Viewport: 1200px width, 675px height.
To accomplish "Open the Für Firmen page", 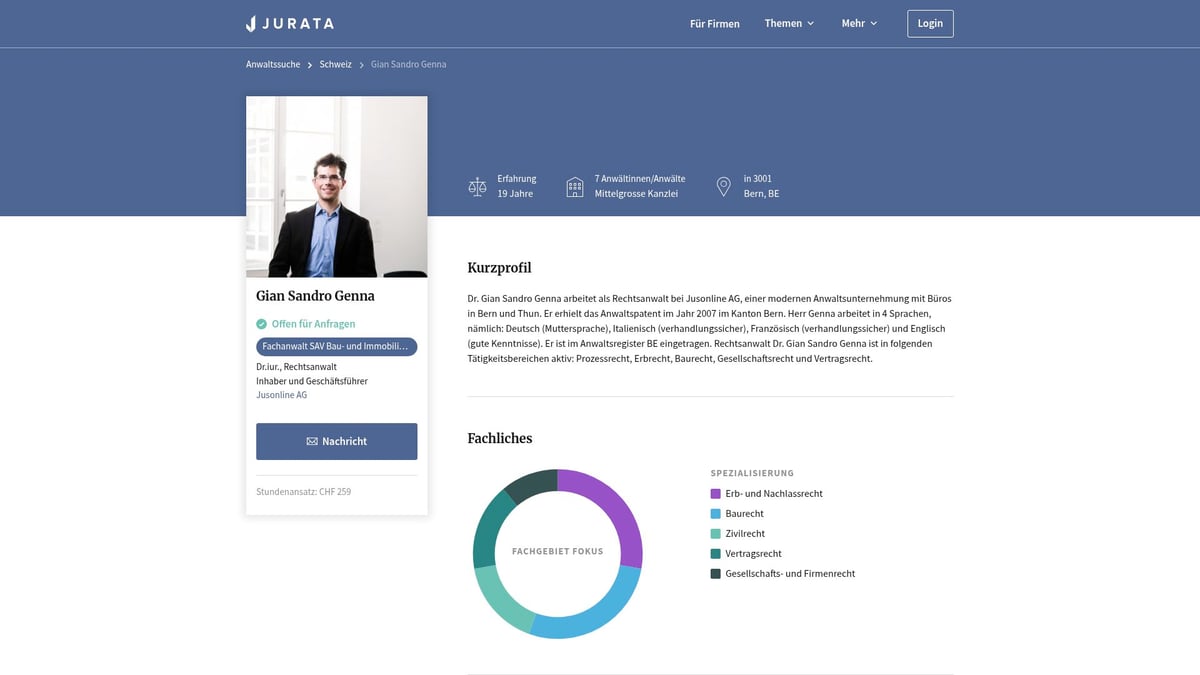I will [x=715, y=23].
